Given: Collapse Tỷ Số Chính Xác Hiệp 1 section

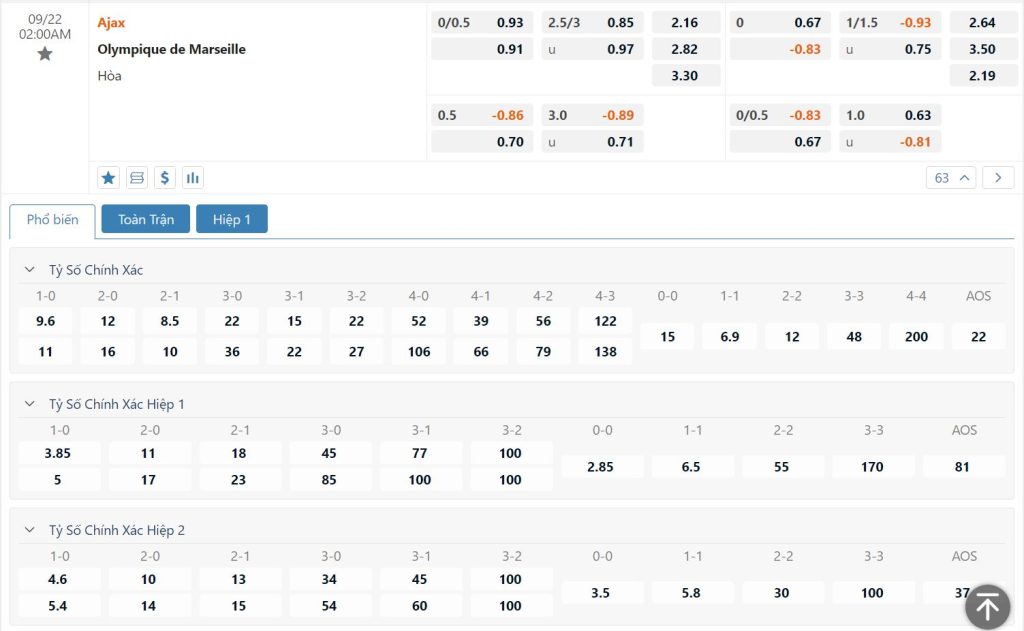Looking at the screenshot, I should pos(30,404).
